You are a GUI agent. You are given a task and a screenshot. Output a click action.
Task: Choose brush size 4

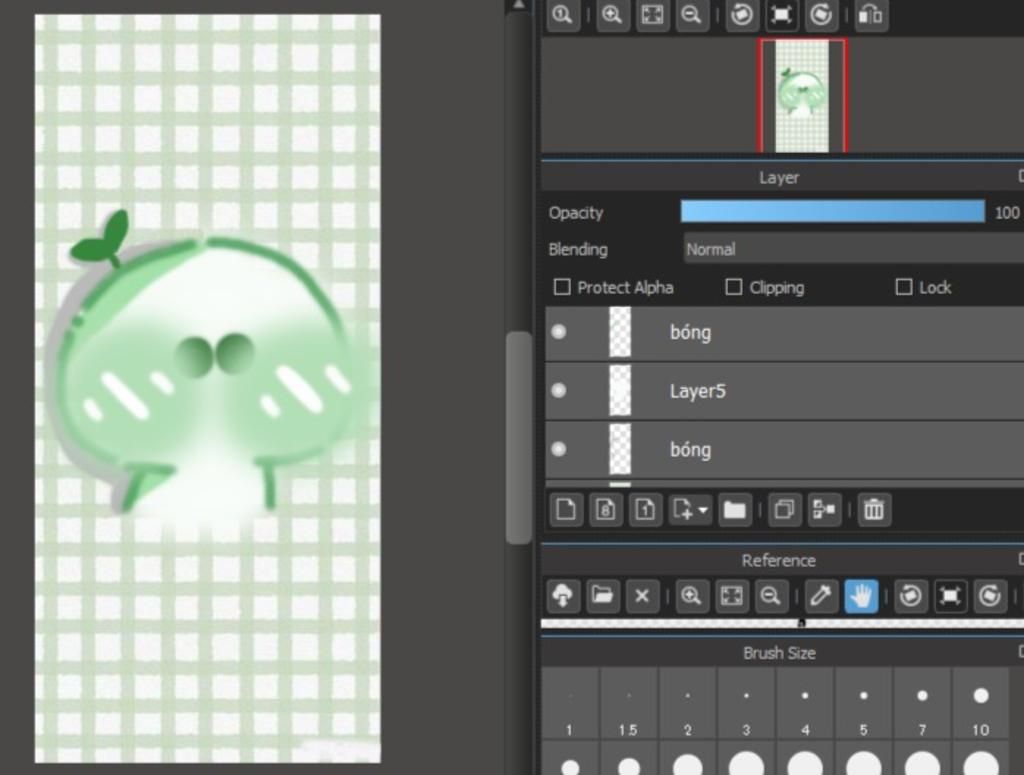pyautogui.click(x=805, y=704)
